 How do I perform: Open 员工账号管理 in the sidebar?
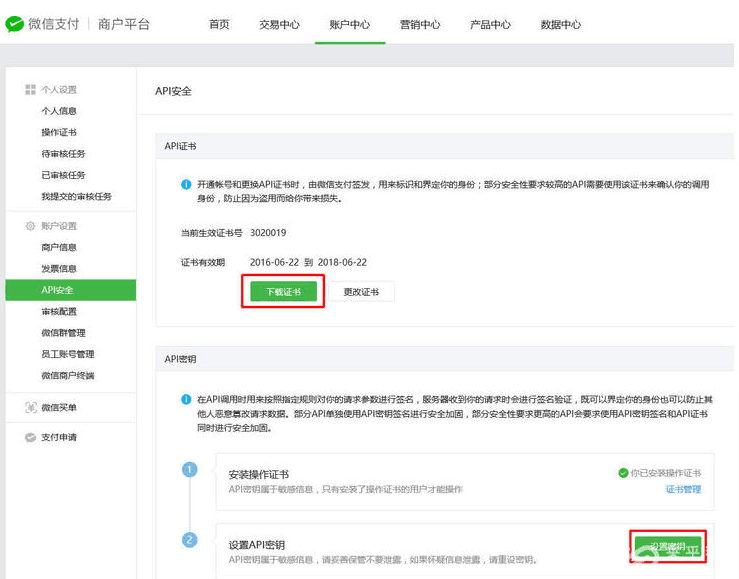point(68,354)
